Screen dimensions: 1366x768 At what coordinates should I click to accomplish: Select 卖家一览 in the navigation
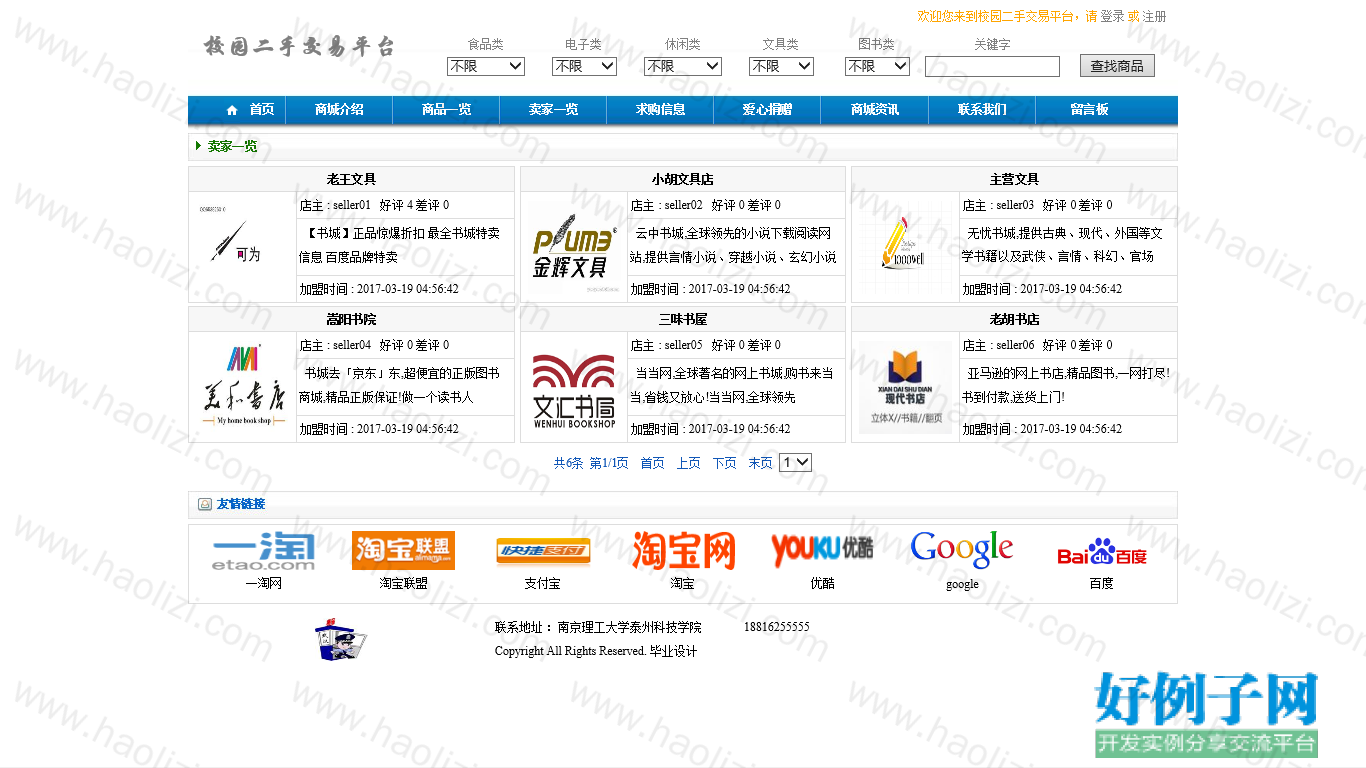[553, 110]
